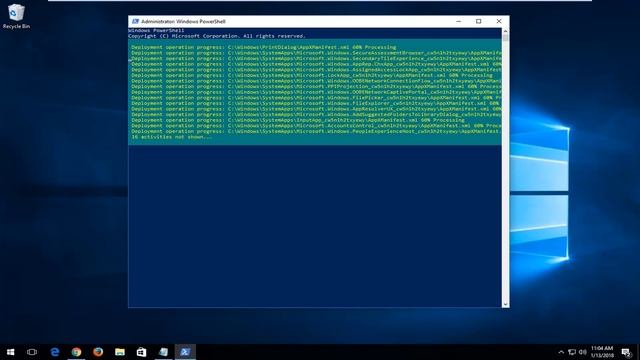Click the InputApp progress line
Viewport: 640px width, 360px height.
(x=298, y=120)
